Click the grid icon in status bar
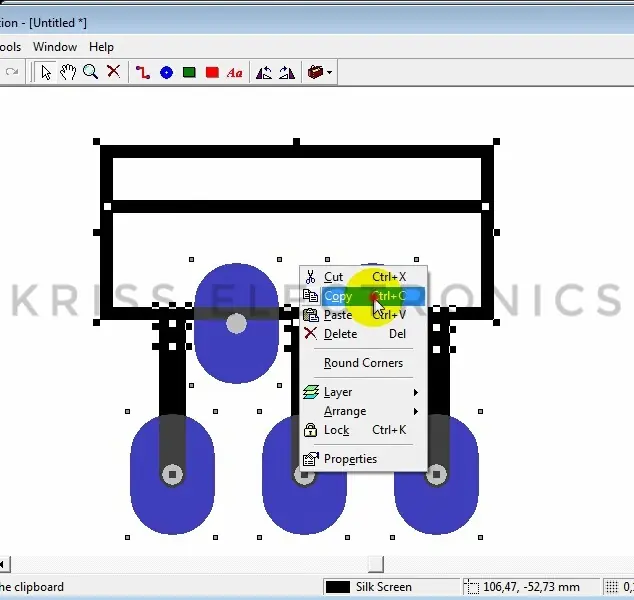 tap(612, 587)
